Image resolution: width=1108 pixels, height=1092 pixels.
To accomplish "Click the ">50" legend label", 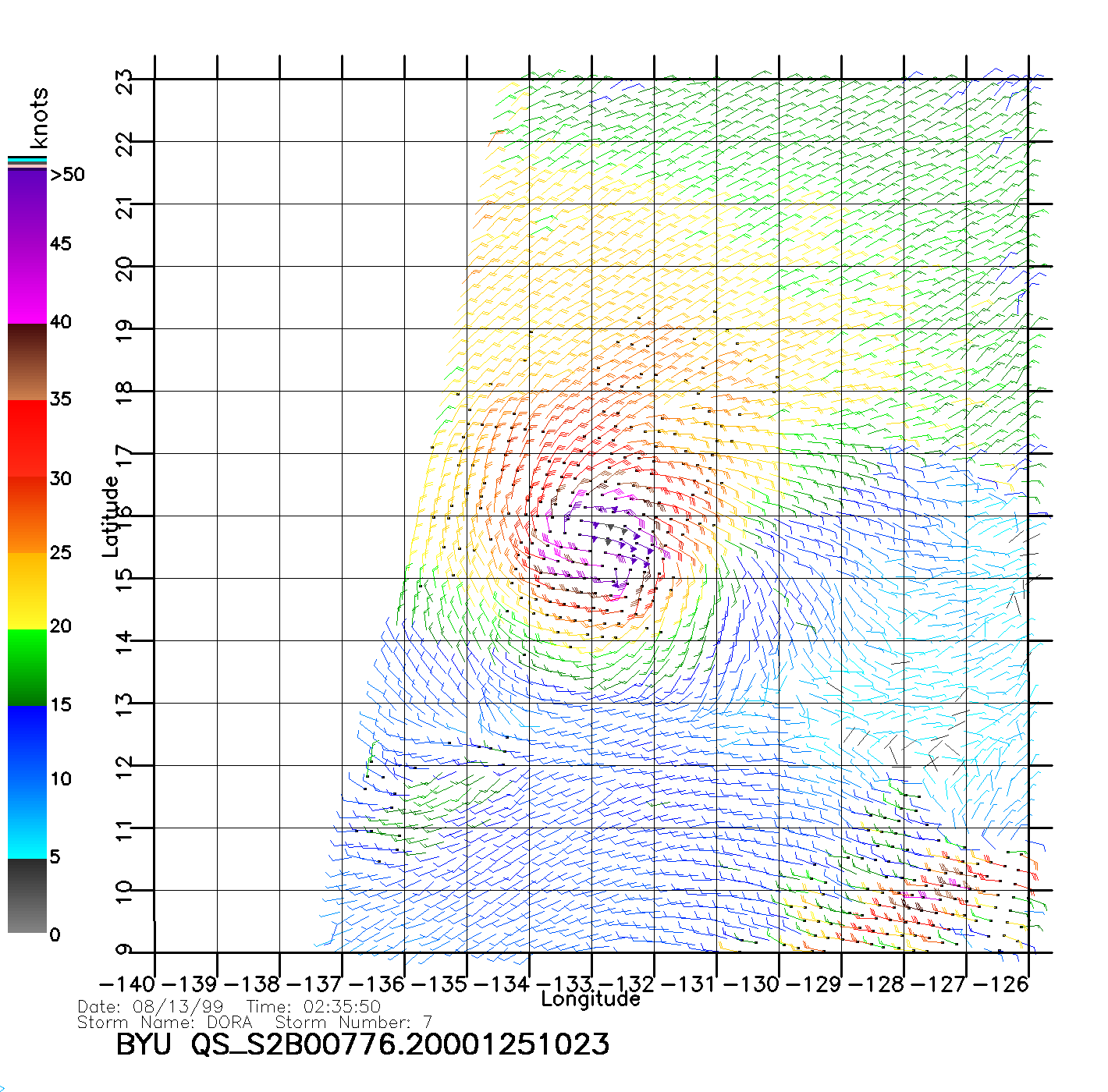I will click(x=67, y=175).
